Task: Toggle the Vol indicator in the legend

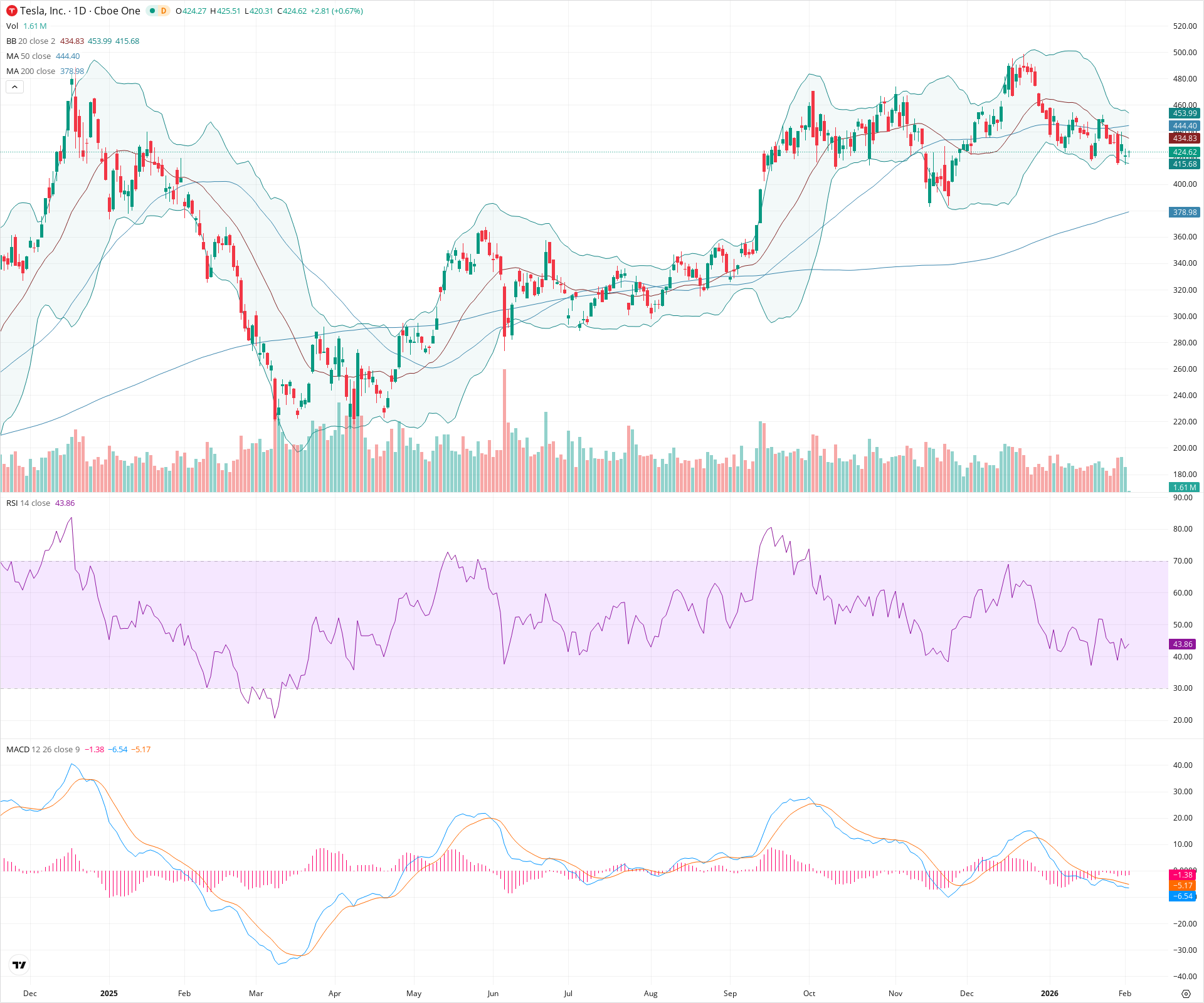Action: [11, 27]
